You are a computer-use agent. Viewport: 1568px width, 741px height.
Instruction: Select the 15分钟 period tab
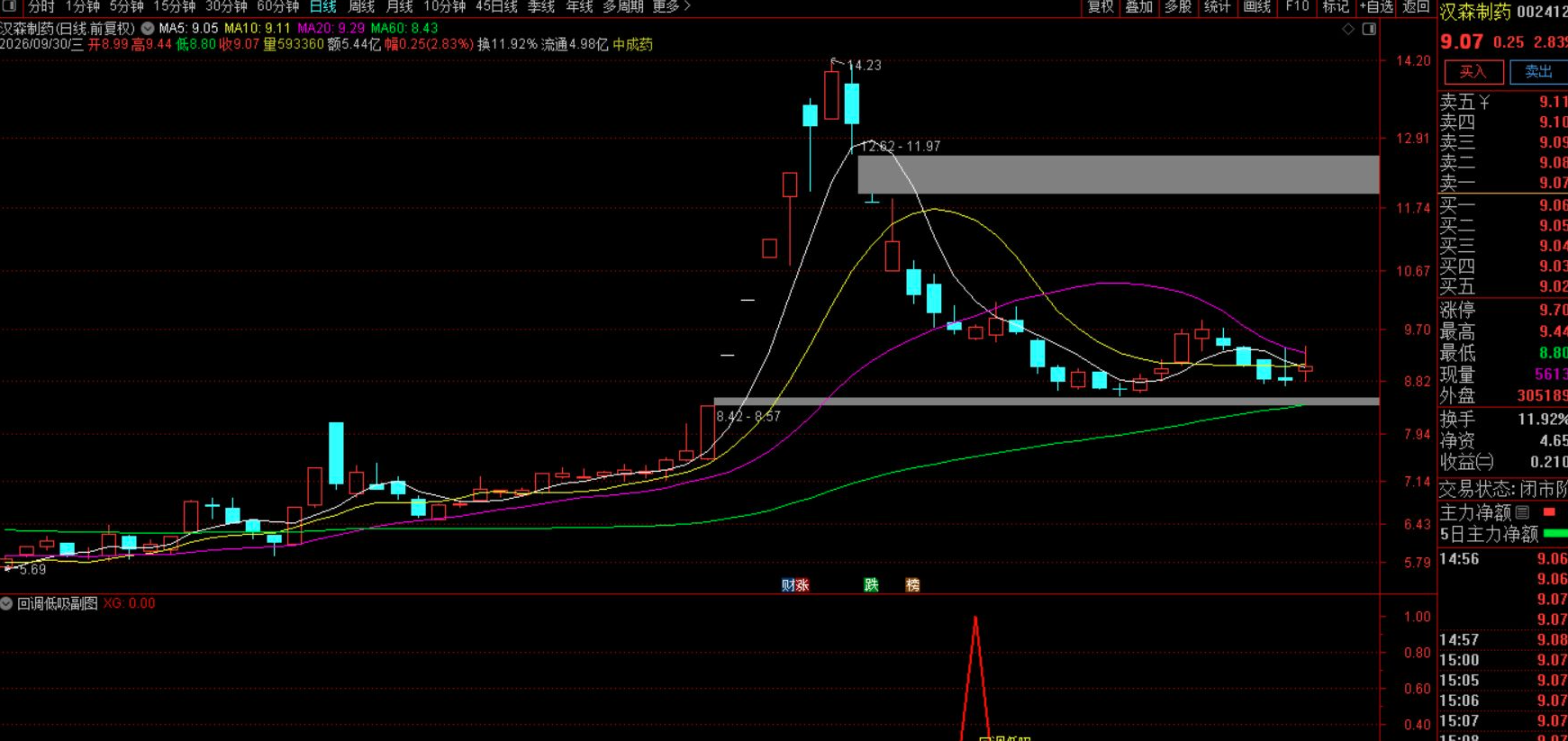pos(175,6)
